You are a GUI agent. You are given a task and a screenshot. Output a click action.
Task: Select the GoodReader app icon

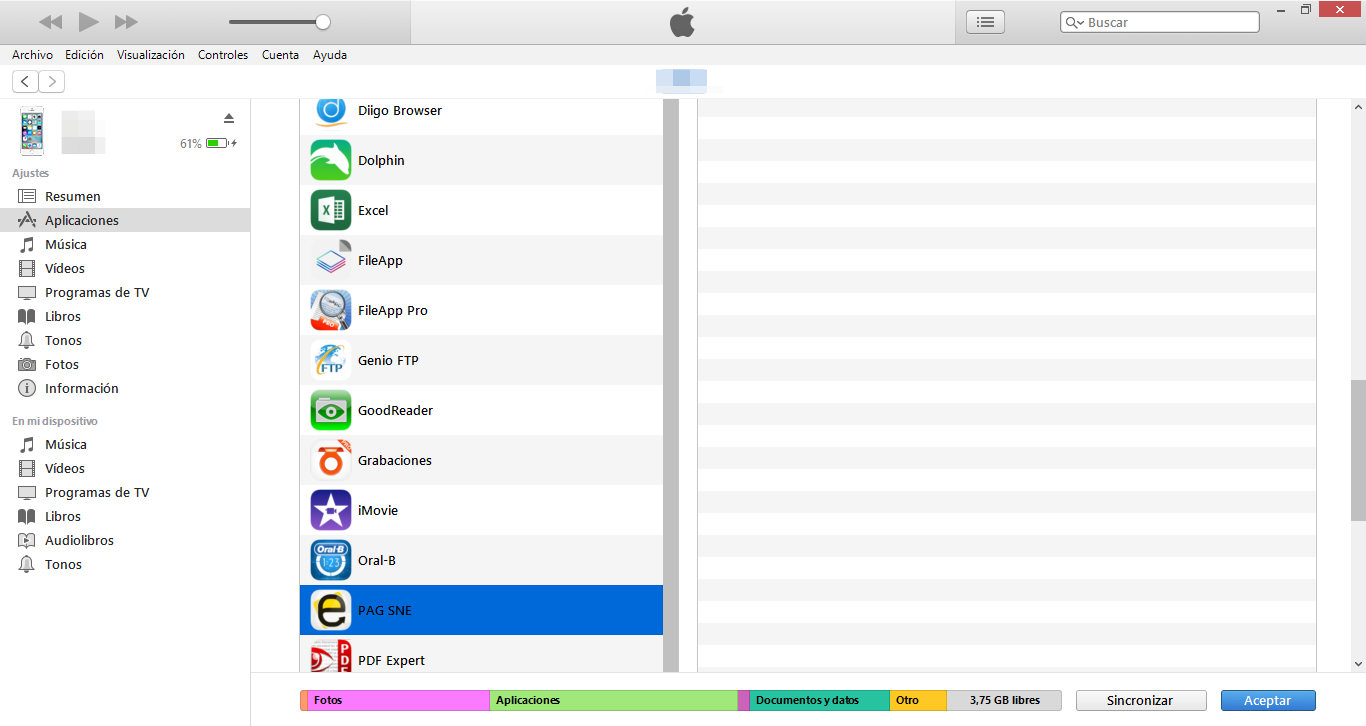pos(331,410)
